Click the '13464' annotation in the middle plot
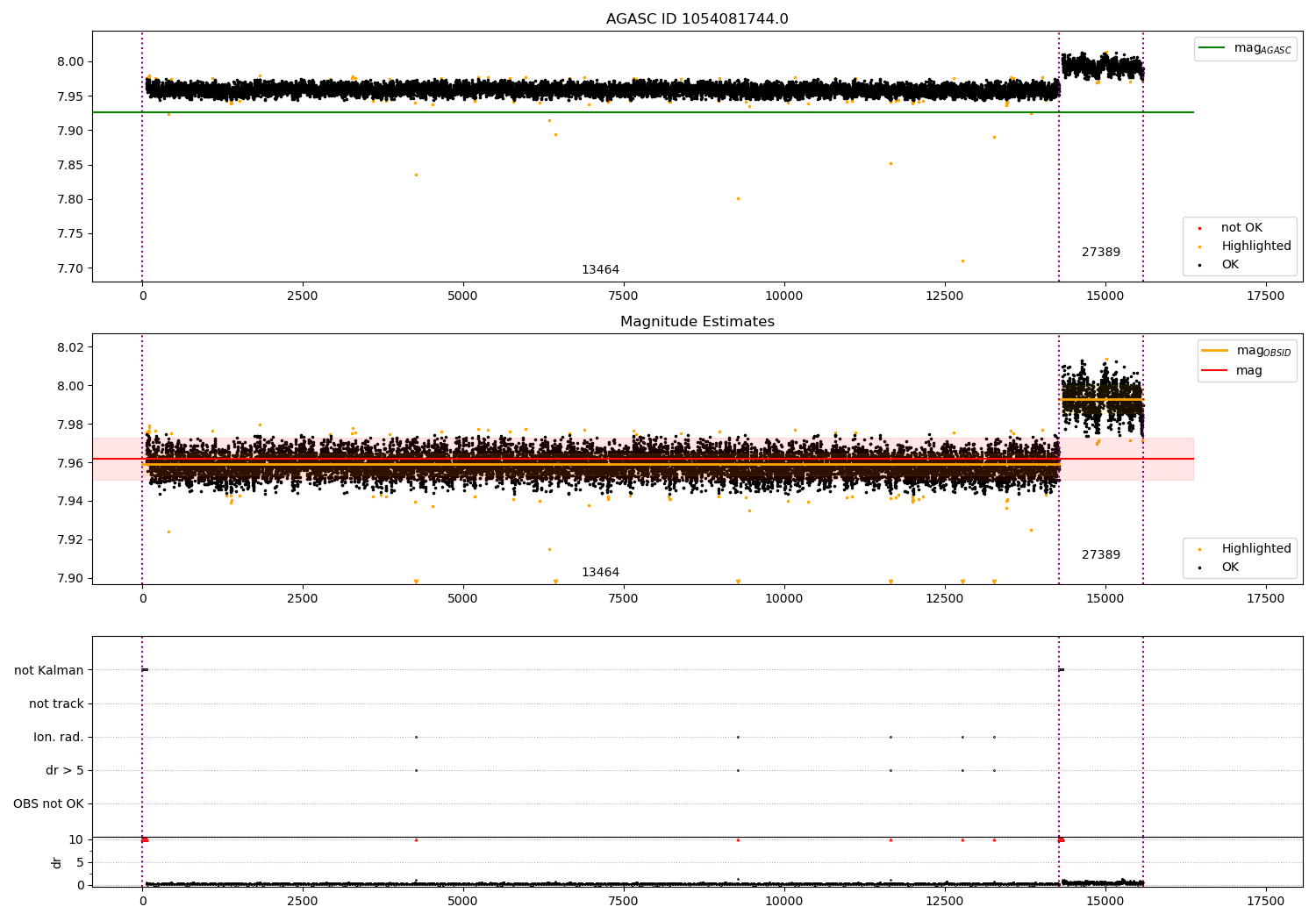Screen dimensions: 1316x921 pyautogui.click(x=600, y=572)
